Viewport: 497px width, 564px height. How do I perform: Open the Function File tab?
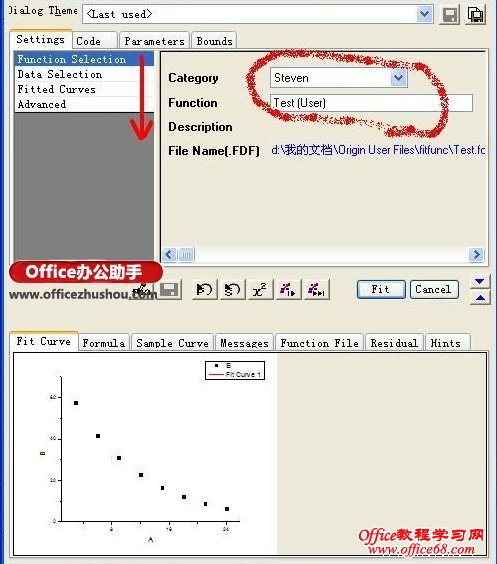tap(320, 343)
